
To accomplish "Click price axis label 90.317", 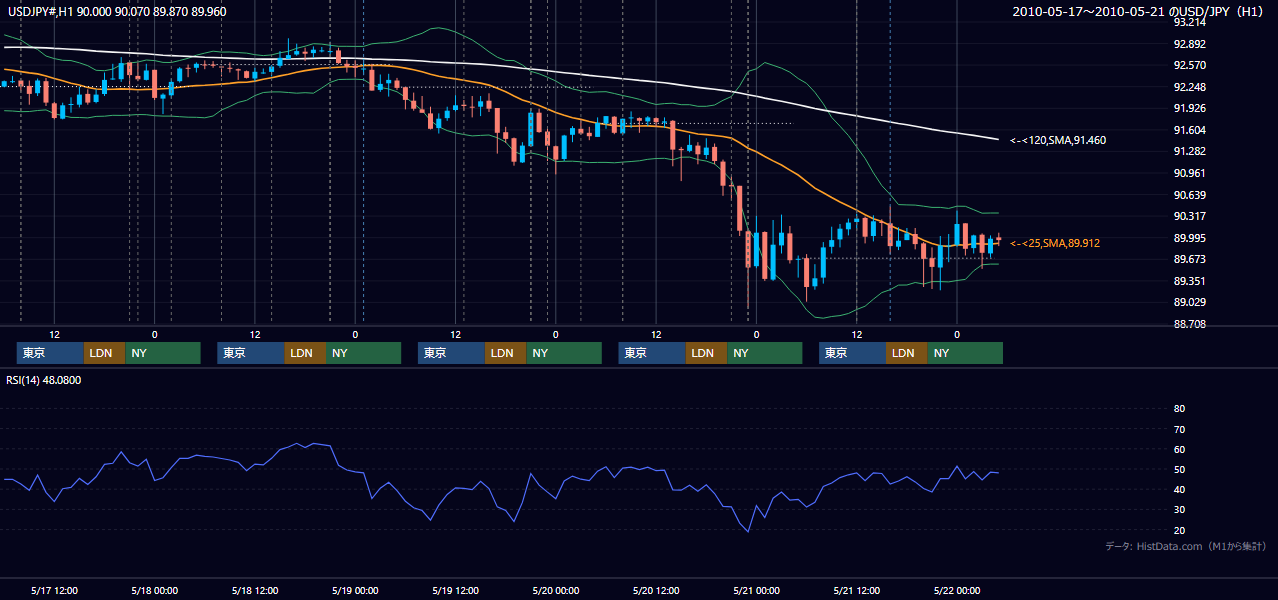I will 1190,216.
